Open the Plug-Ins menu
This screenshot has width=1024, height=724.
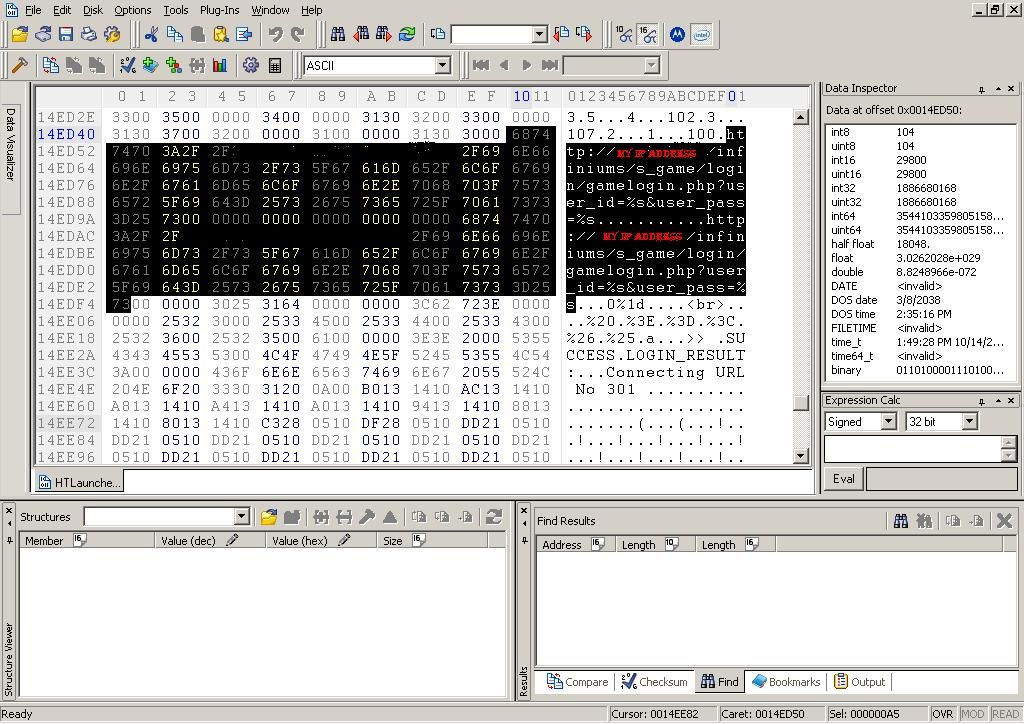click(219, 10)
